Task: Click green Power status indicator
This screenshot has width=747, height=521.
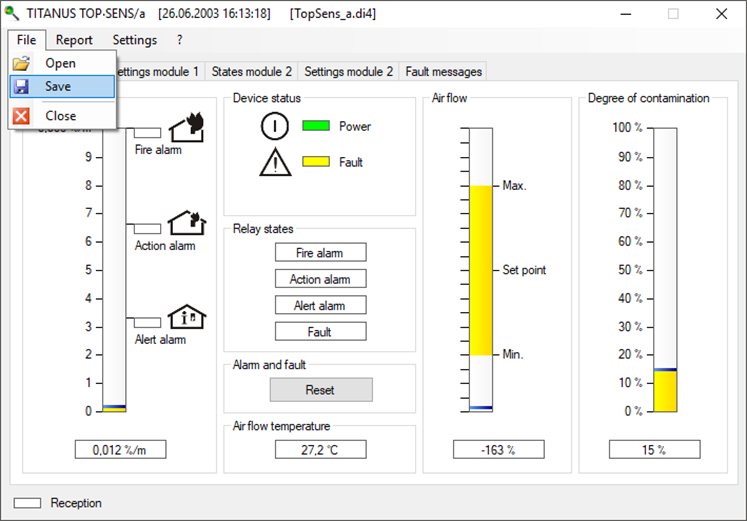Action: click(316, 126)
